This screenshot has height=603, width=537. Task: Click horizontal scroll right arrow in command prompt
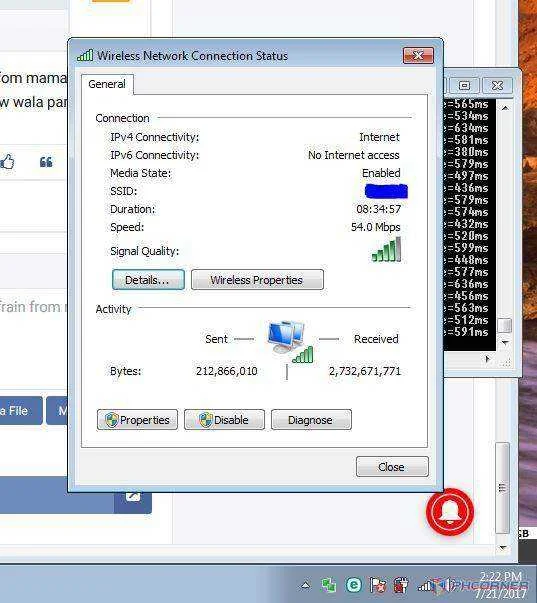pos(487,359)
